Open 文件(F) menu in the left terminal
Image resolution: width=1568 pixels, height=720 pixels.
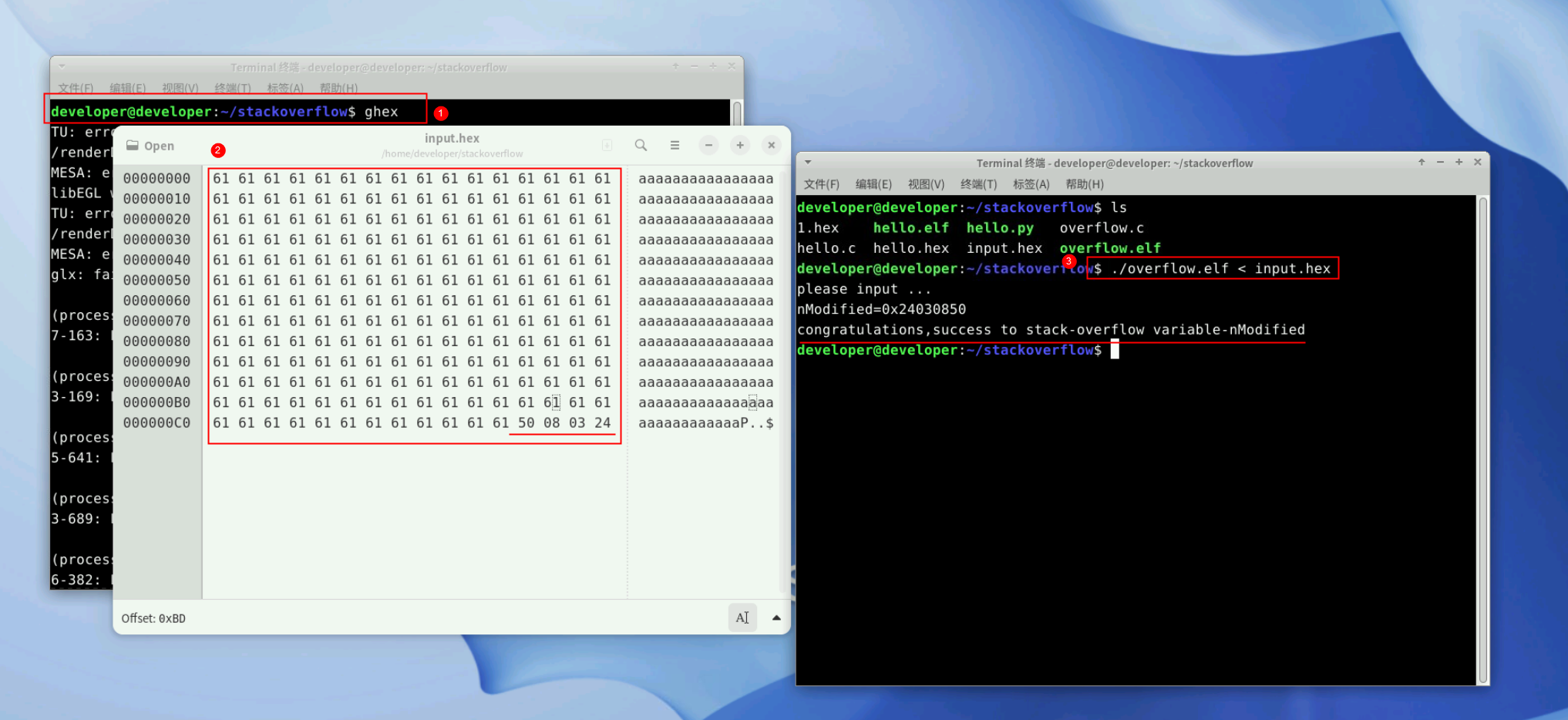76,88
